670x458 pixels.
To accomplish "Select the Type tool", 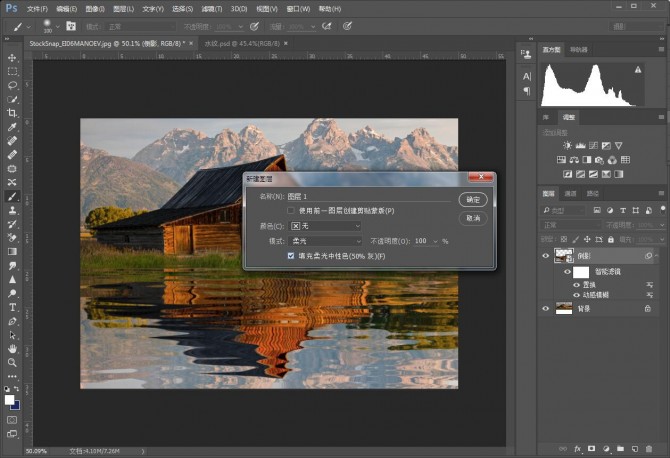I will (x=12, y=307).
